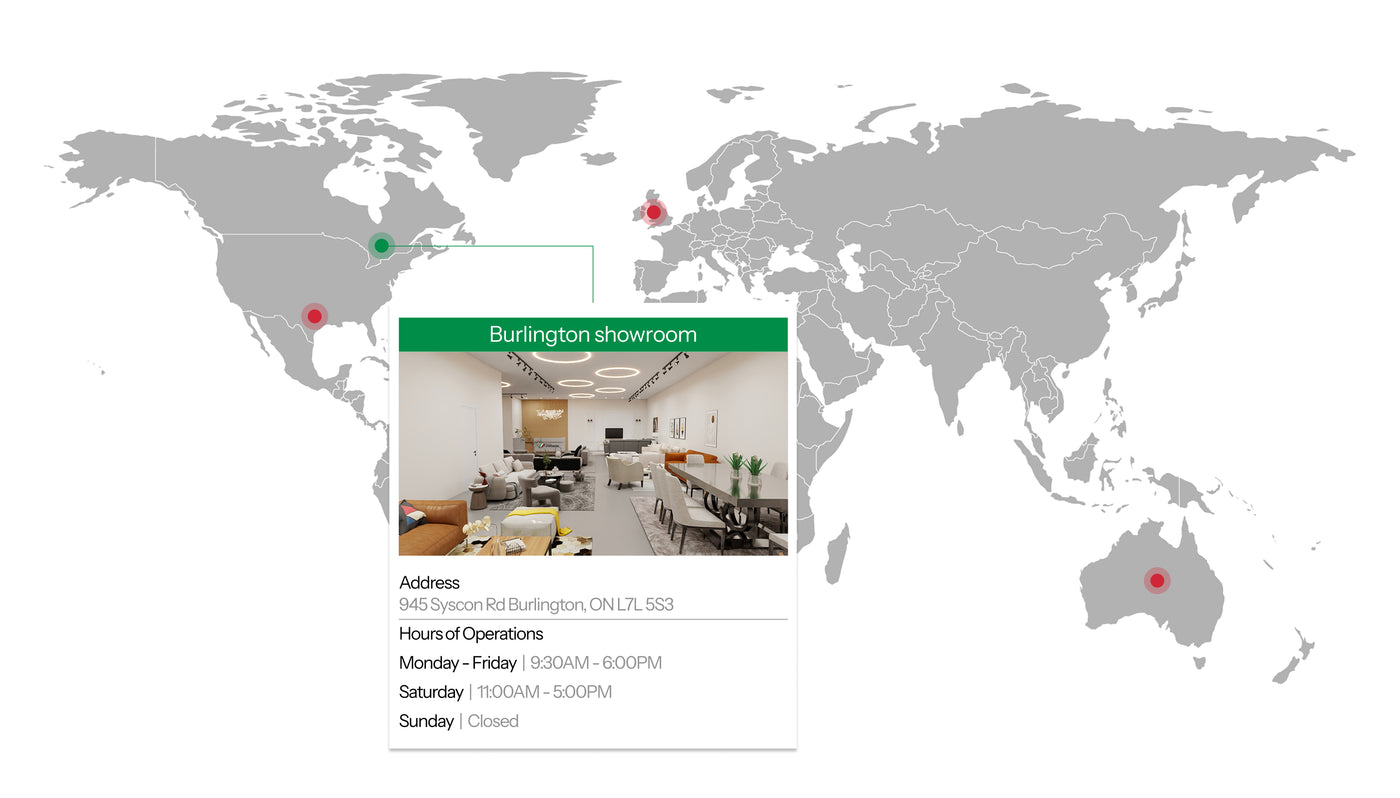
Task: Select the red marker in Australia
Action: pos(1157,580)
